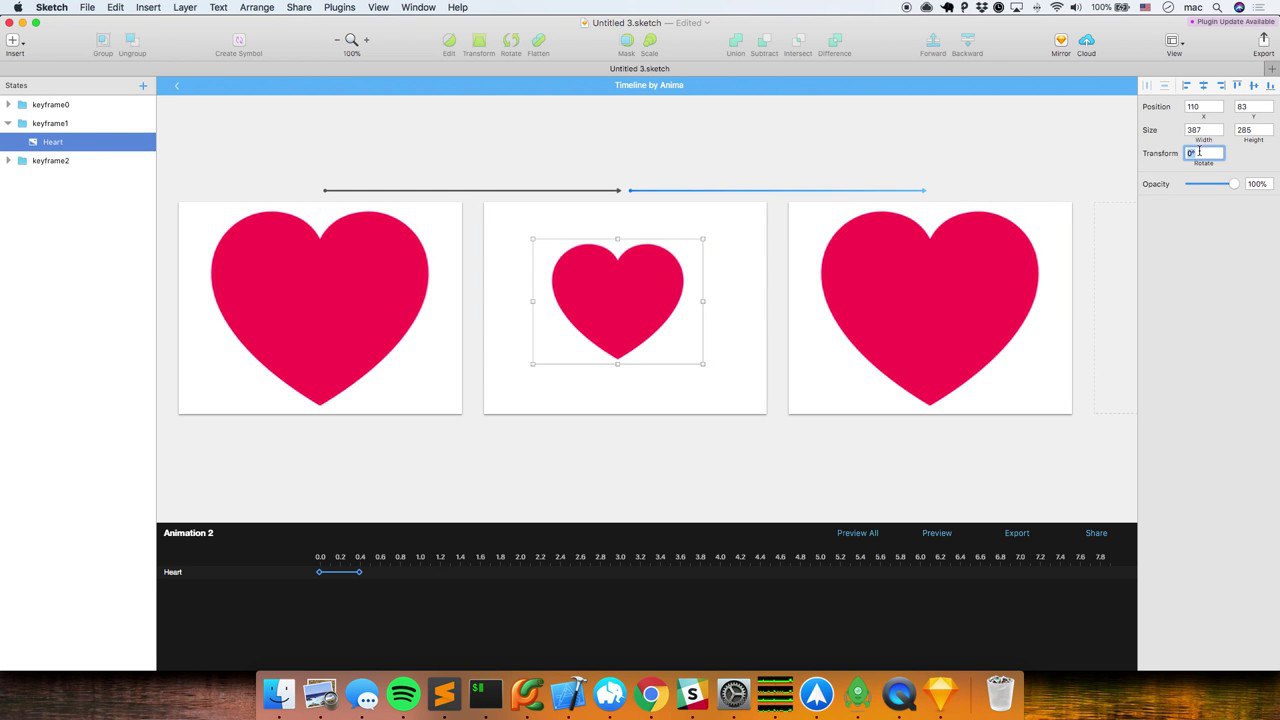Open the Window menu

point(418,7)
